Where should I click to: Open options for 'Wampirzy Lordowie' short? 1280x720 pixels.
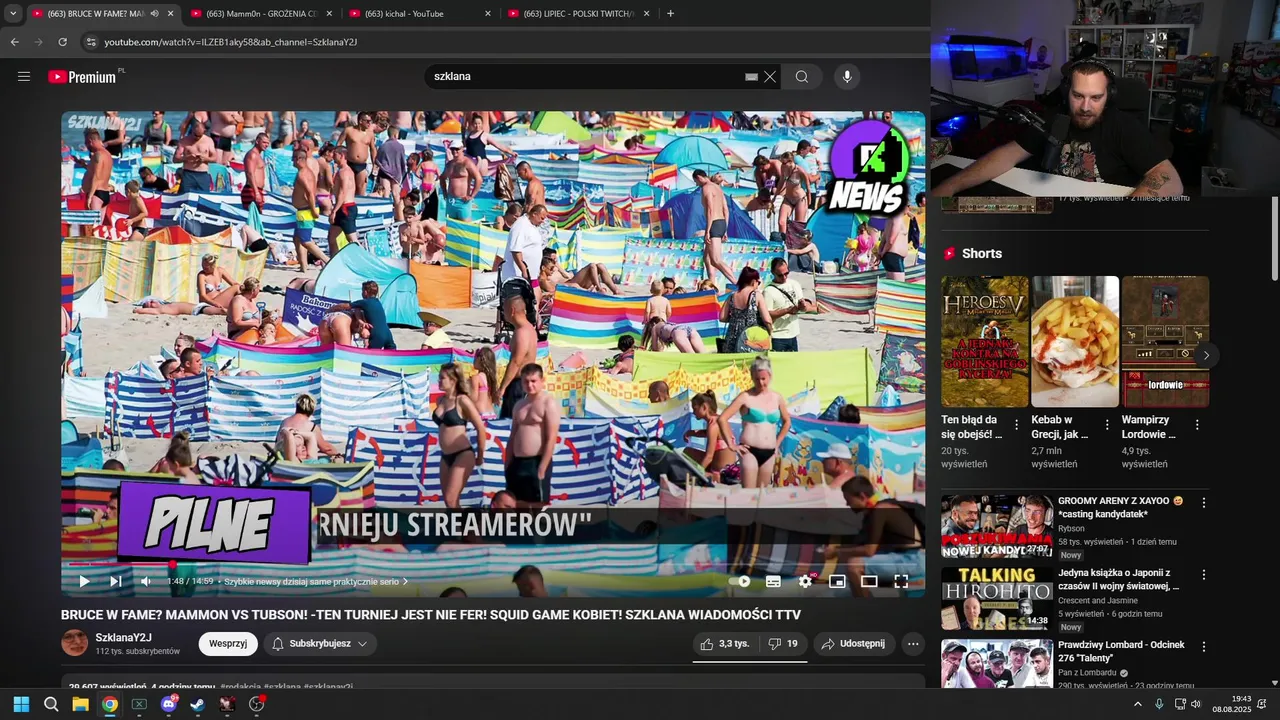click(x=1197, y=425)
